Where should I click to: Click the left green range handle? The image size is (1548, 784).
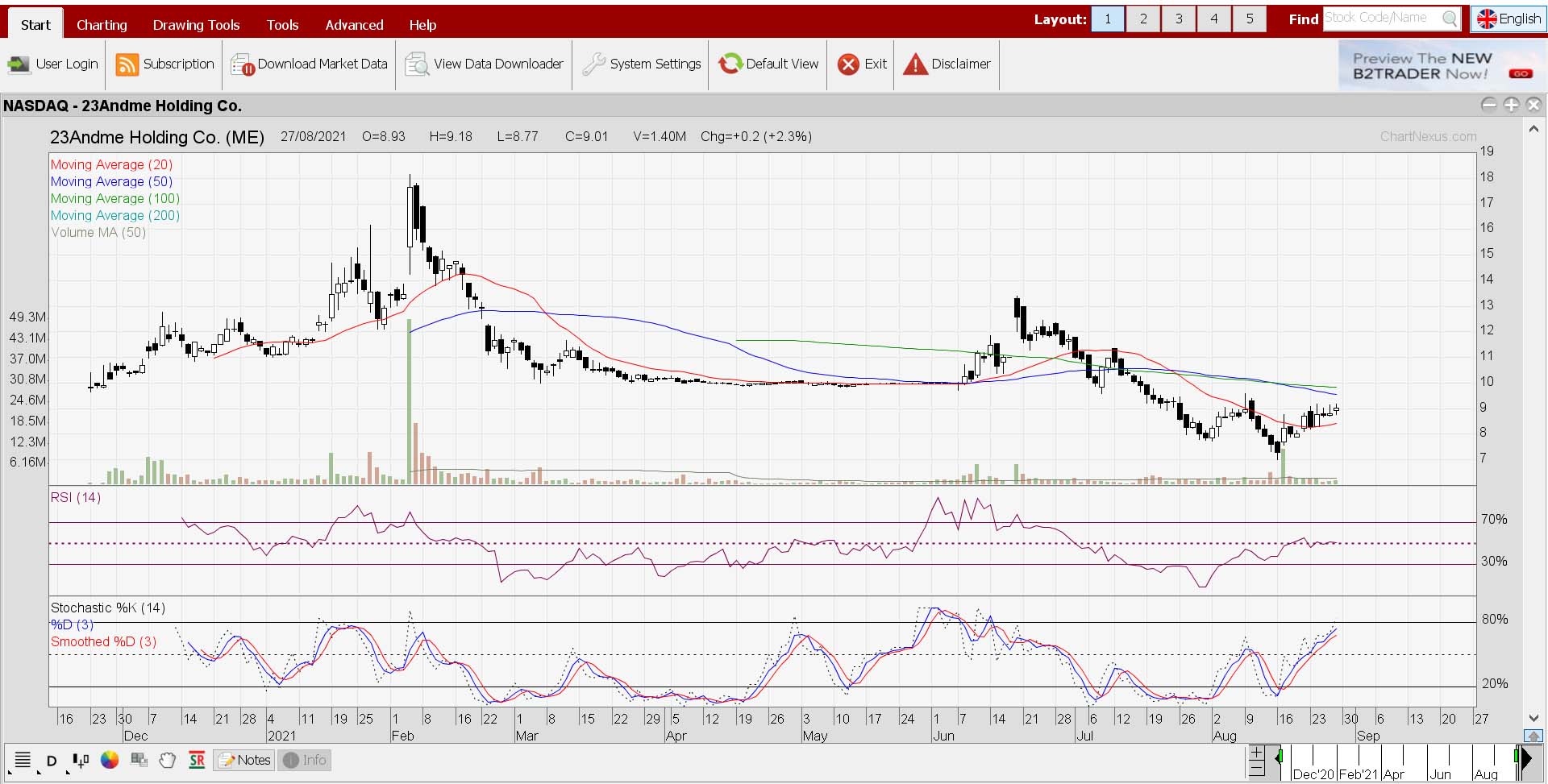point(1279,757)
